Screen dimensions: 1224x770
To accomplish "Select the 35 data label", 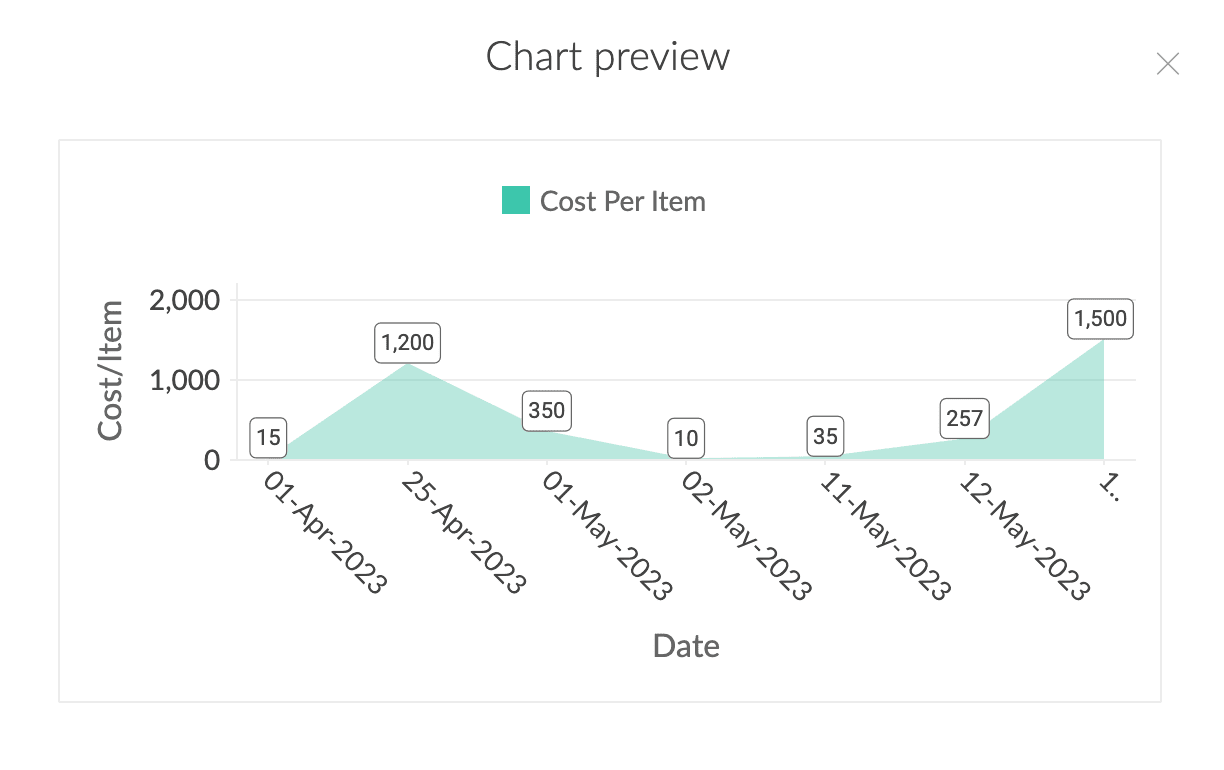I will pyautogui.click(x=825, y=436).
